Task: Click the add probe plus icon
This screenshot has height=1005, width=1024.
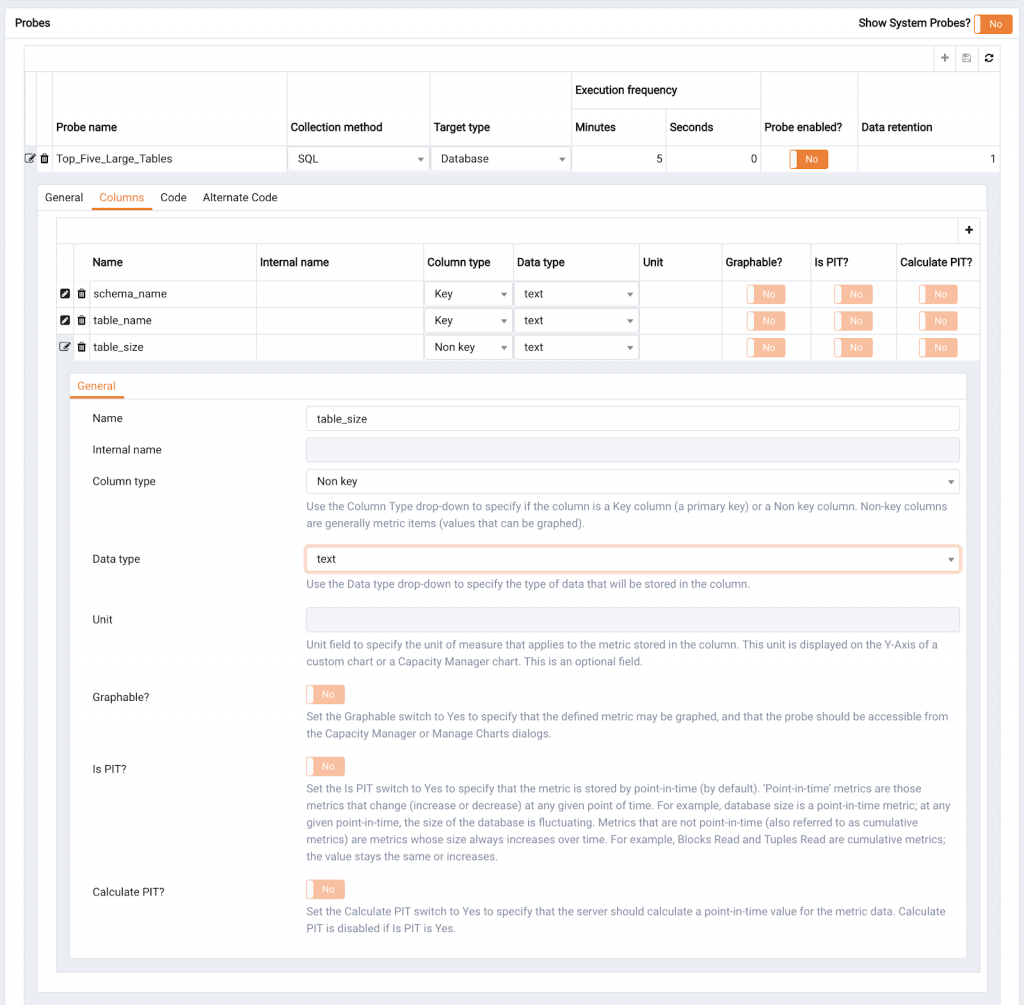Action: (945, 58)
